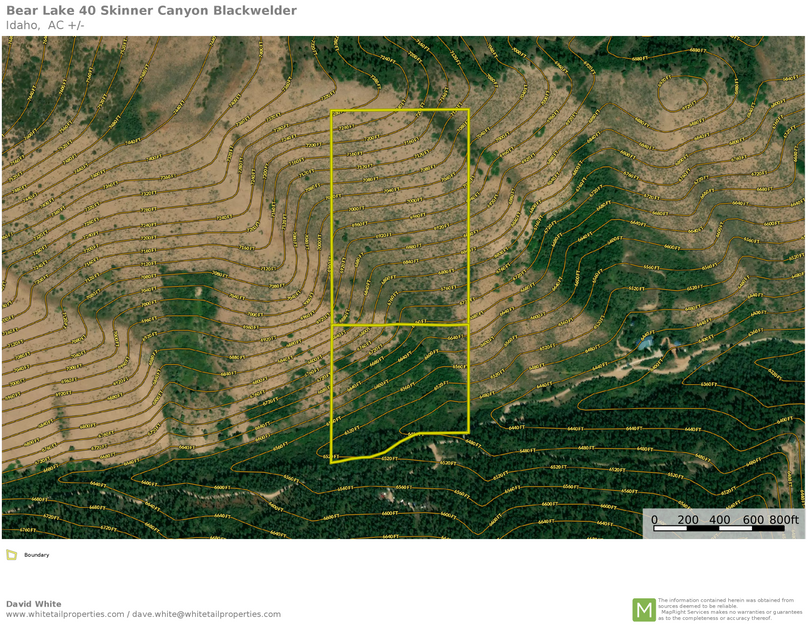Click the blue-roofed house on the map
The image size is (808, 625).
(646, 343)
